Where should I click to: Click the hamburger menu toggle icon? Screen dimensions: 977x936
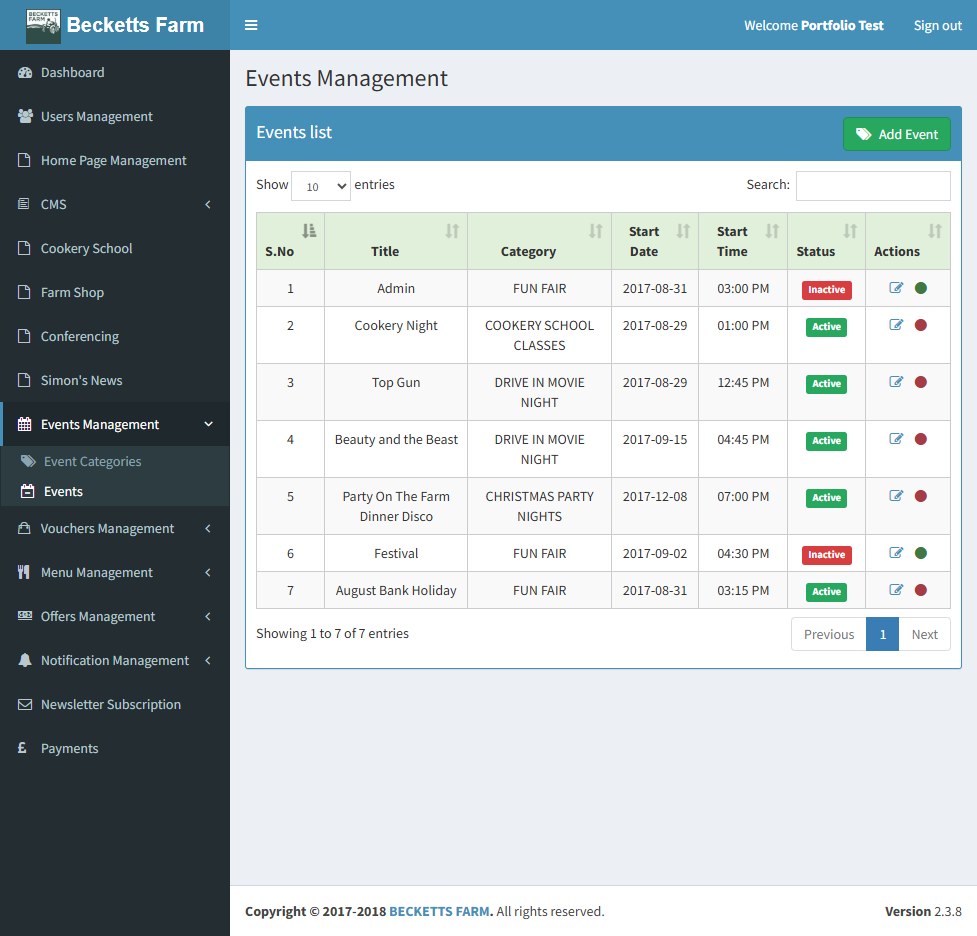251,25
